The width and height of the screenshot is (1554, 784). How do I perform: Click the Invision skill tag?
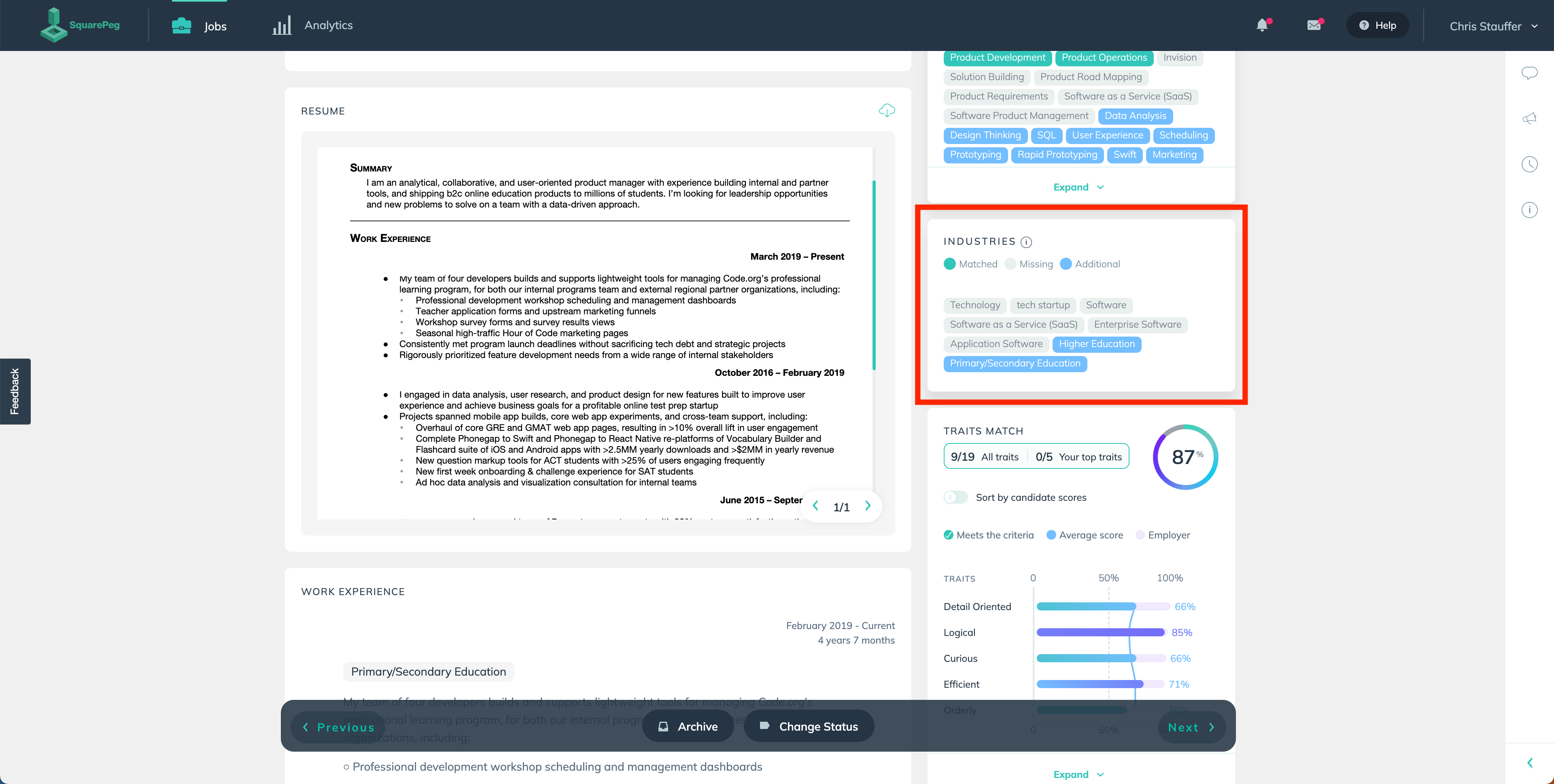(x=1179, y=58)
